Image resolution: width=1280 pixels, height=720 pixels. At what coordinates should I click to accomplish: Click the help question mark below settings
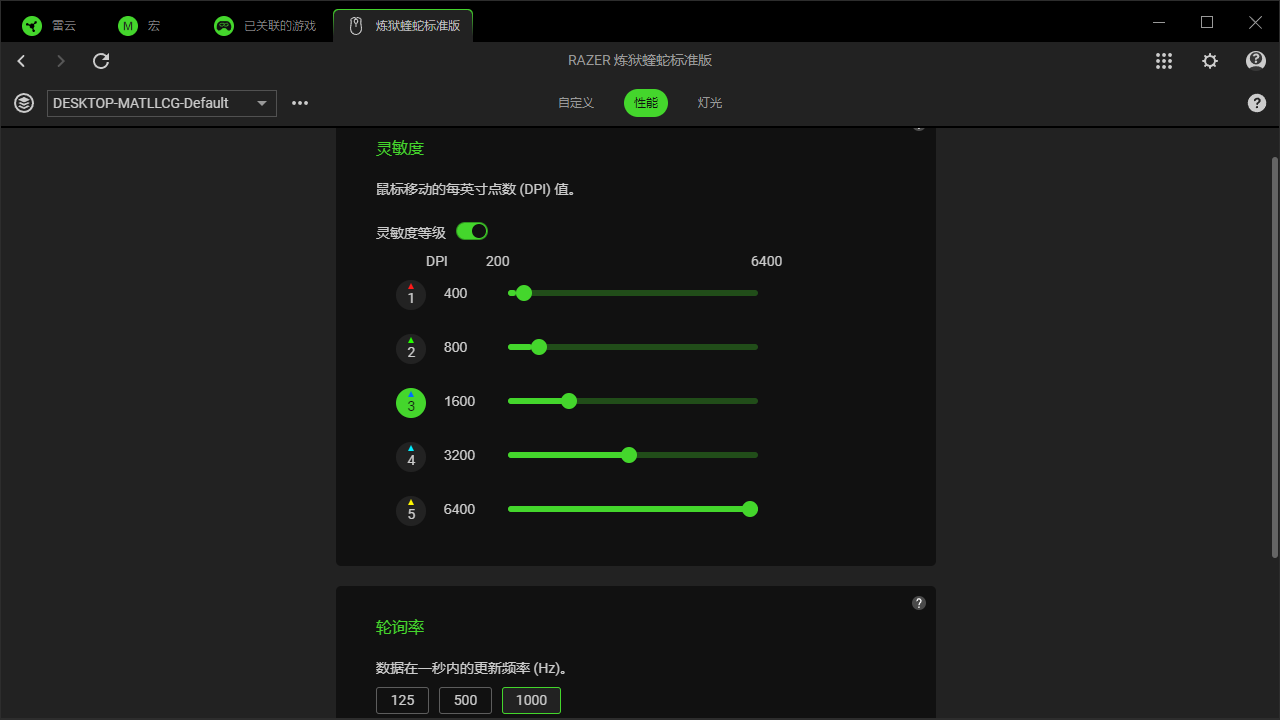point(1257,103)
